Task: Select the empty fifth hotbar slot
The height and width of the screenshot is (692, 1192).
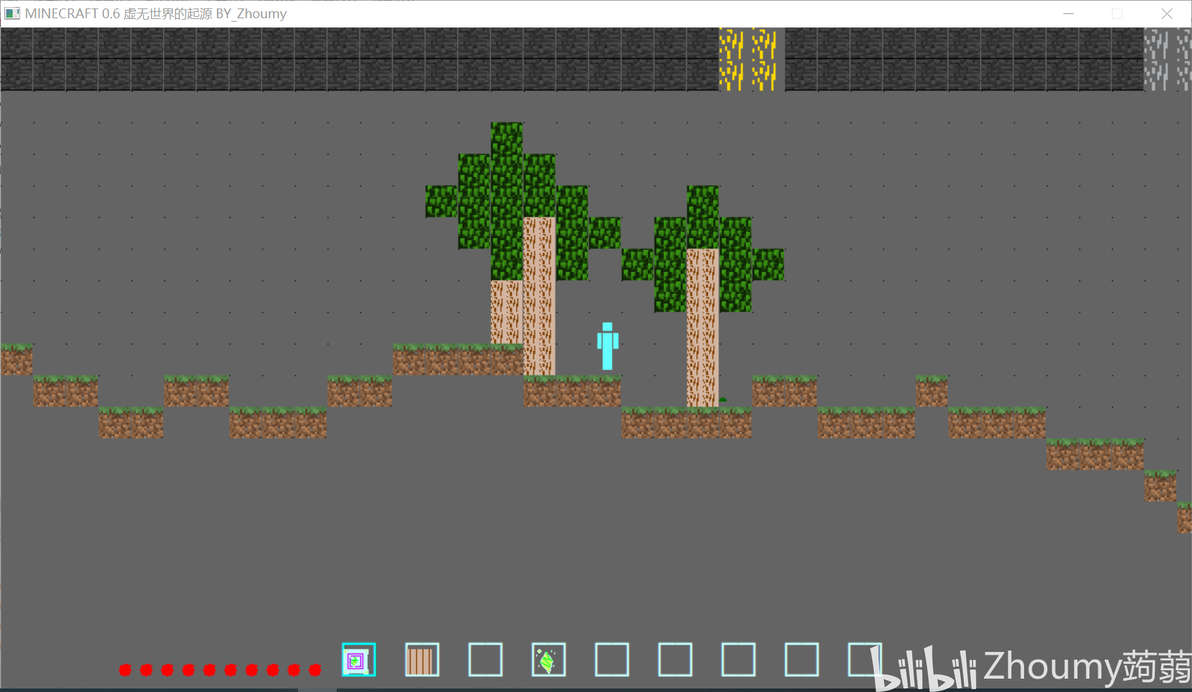Action: [611, 659]
